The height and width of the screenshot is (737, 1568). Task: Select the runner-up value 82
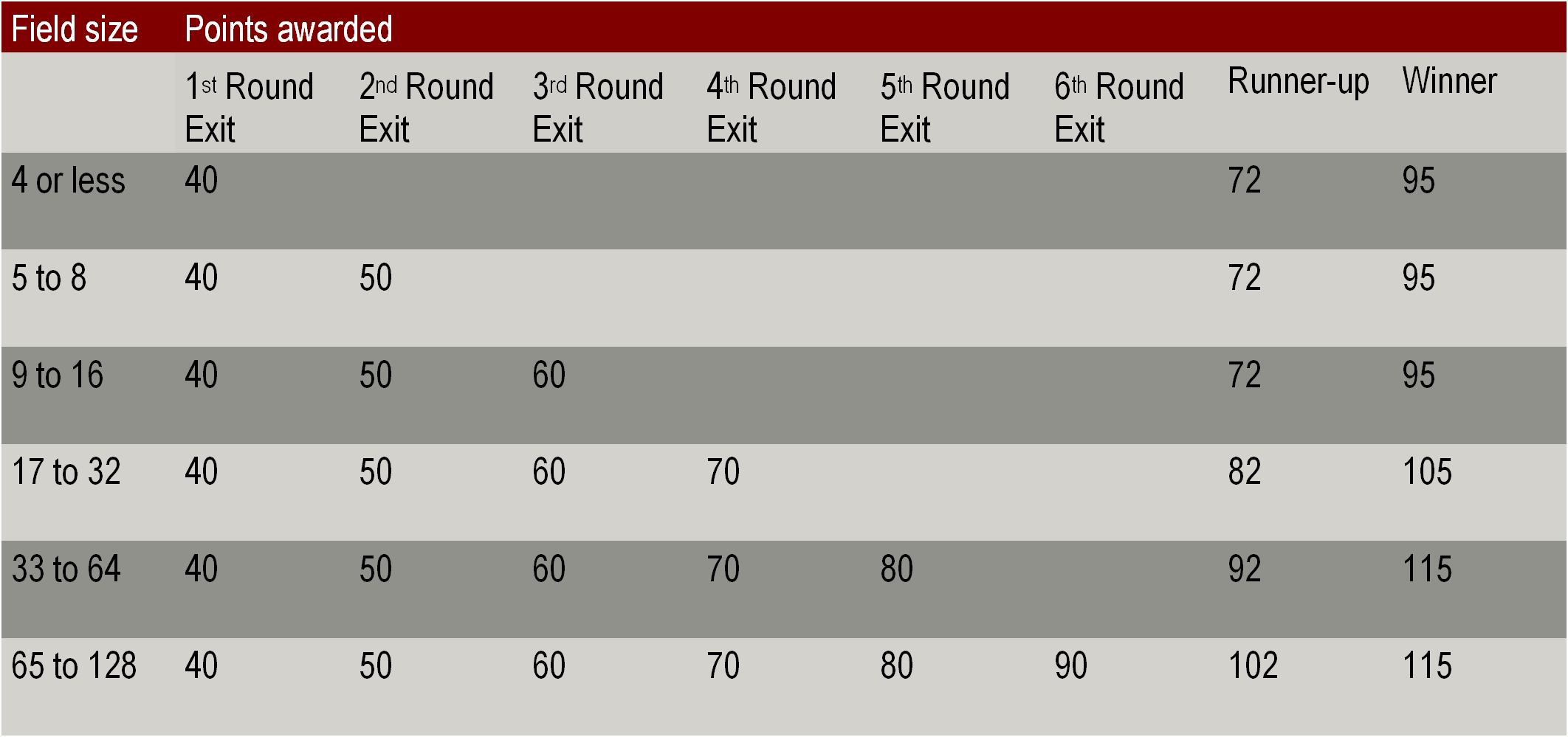(1245, 472)
